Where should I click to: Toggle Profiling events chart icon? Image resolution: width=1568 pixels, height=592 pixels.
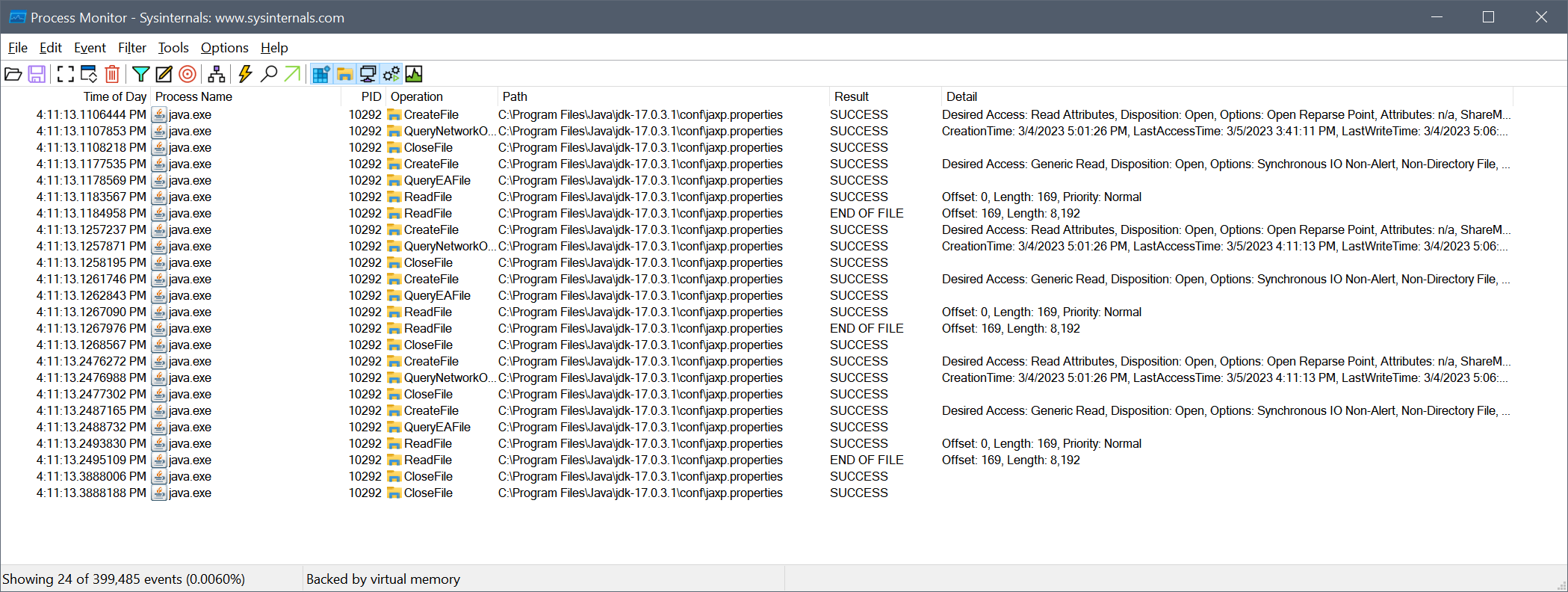(414, 74)
